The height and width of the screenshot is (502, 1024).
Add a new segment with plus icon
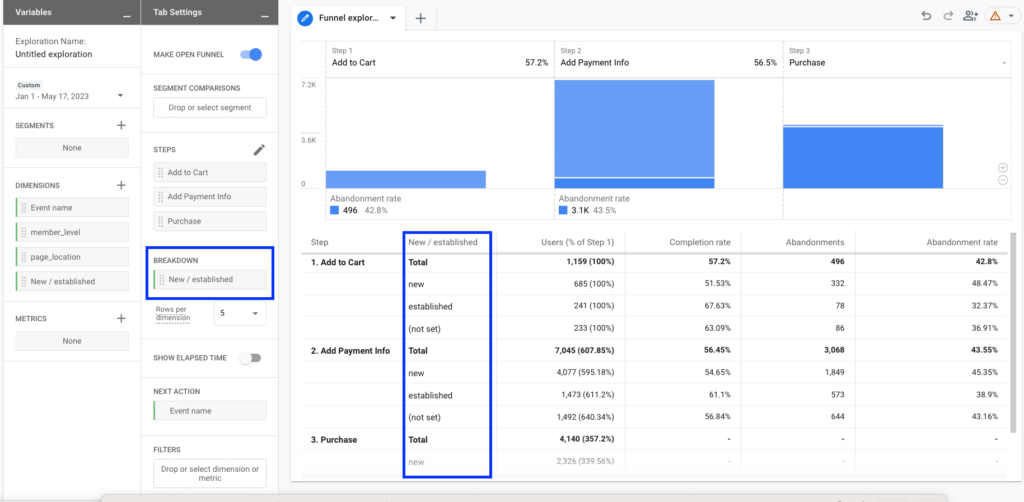pyautogui.click(x=121, y=125)
